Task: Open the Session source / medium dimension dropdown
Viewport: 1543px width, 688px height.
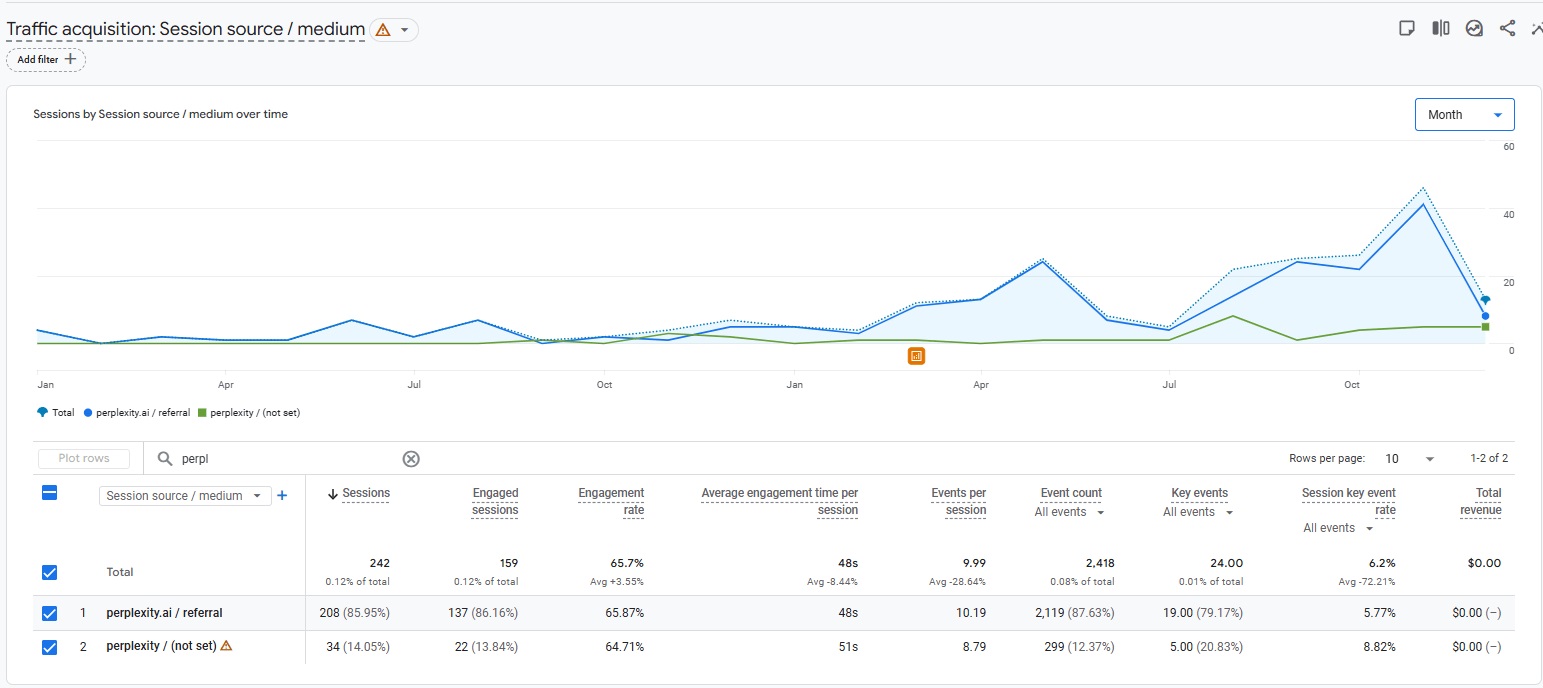Action: pyautogui.click(x=184, y=495)
